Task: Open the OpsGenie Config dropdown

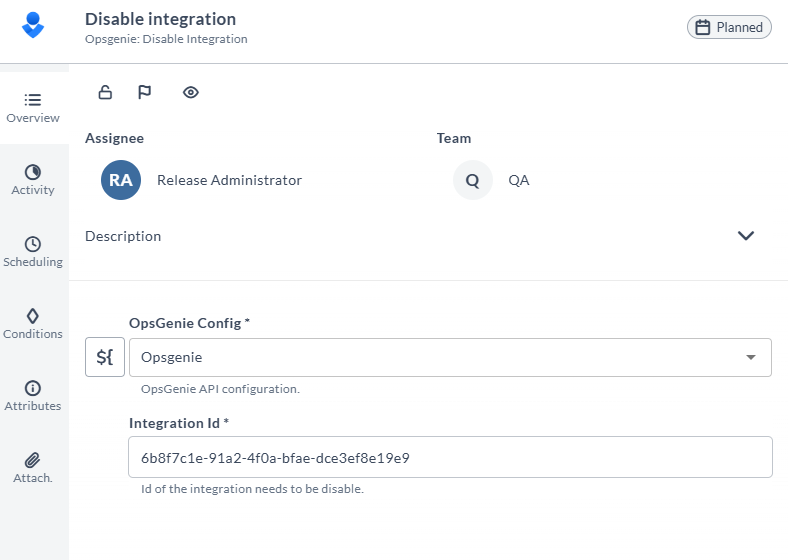Action: click(x=450, y=357)
